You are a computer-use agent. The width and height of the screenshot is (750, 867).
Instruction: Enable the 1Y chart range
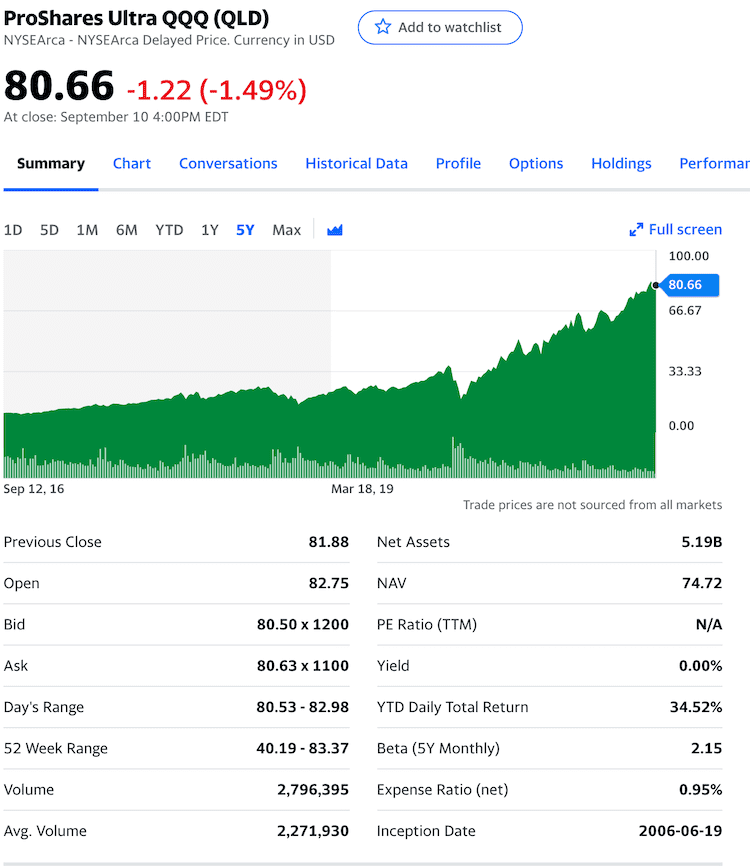coord(209,229)
